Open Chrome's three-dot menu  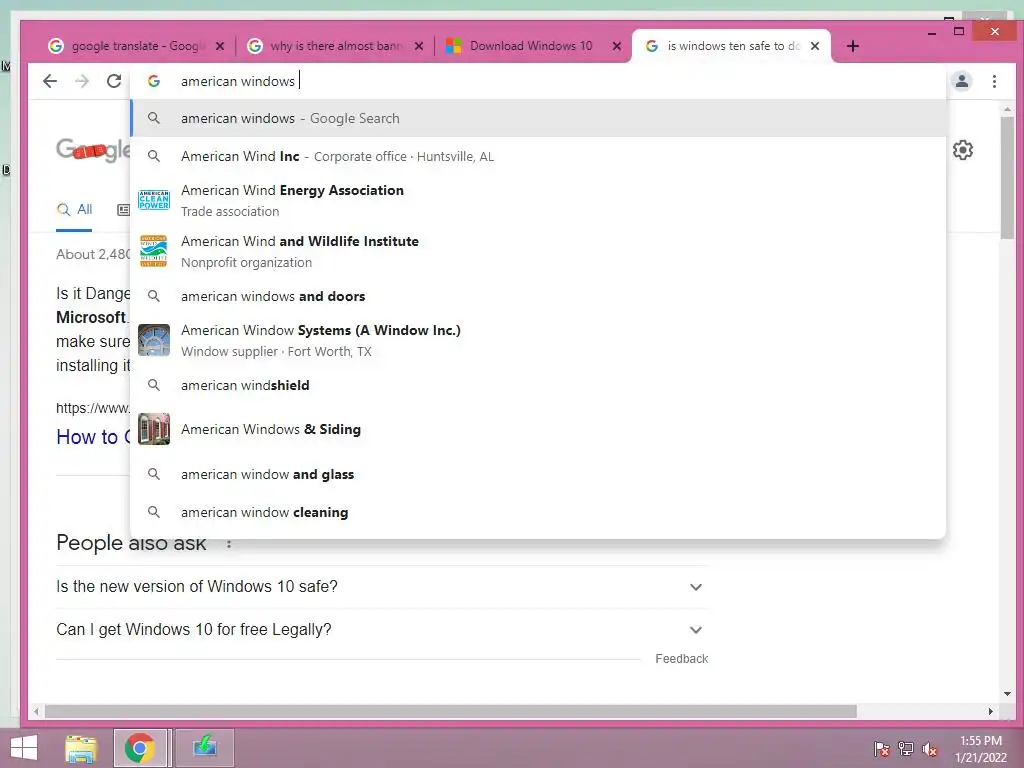(994, 81)
